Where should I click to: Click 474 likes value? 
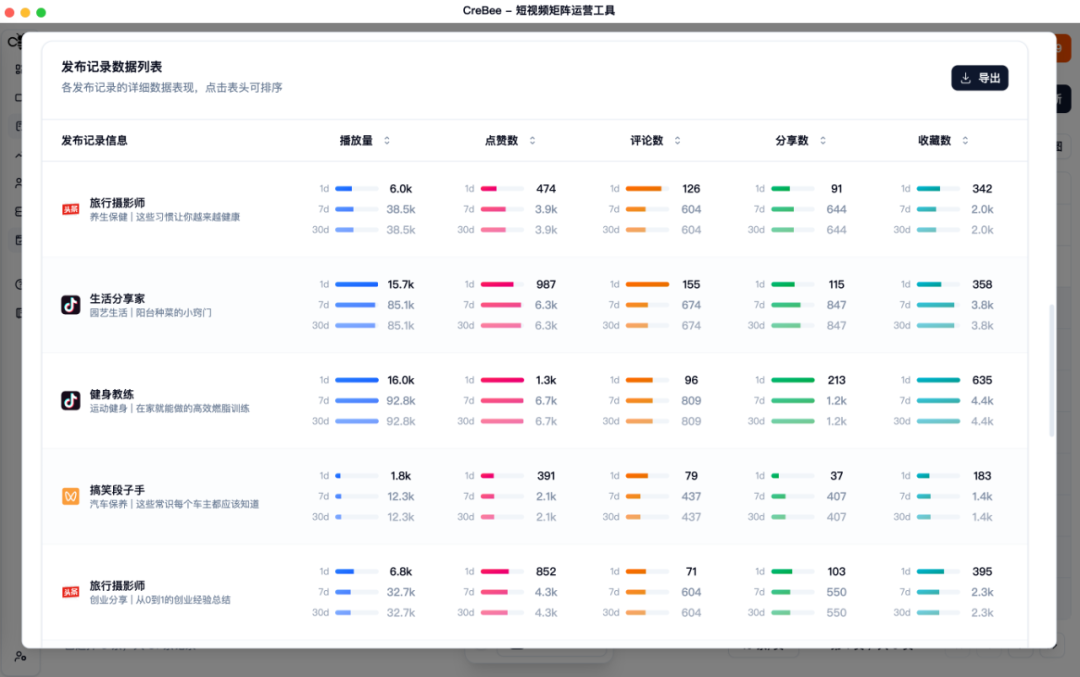[546, 189]
